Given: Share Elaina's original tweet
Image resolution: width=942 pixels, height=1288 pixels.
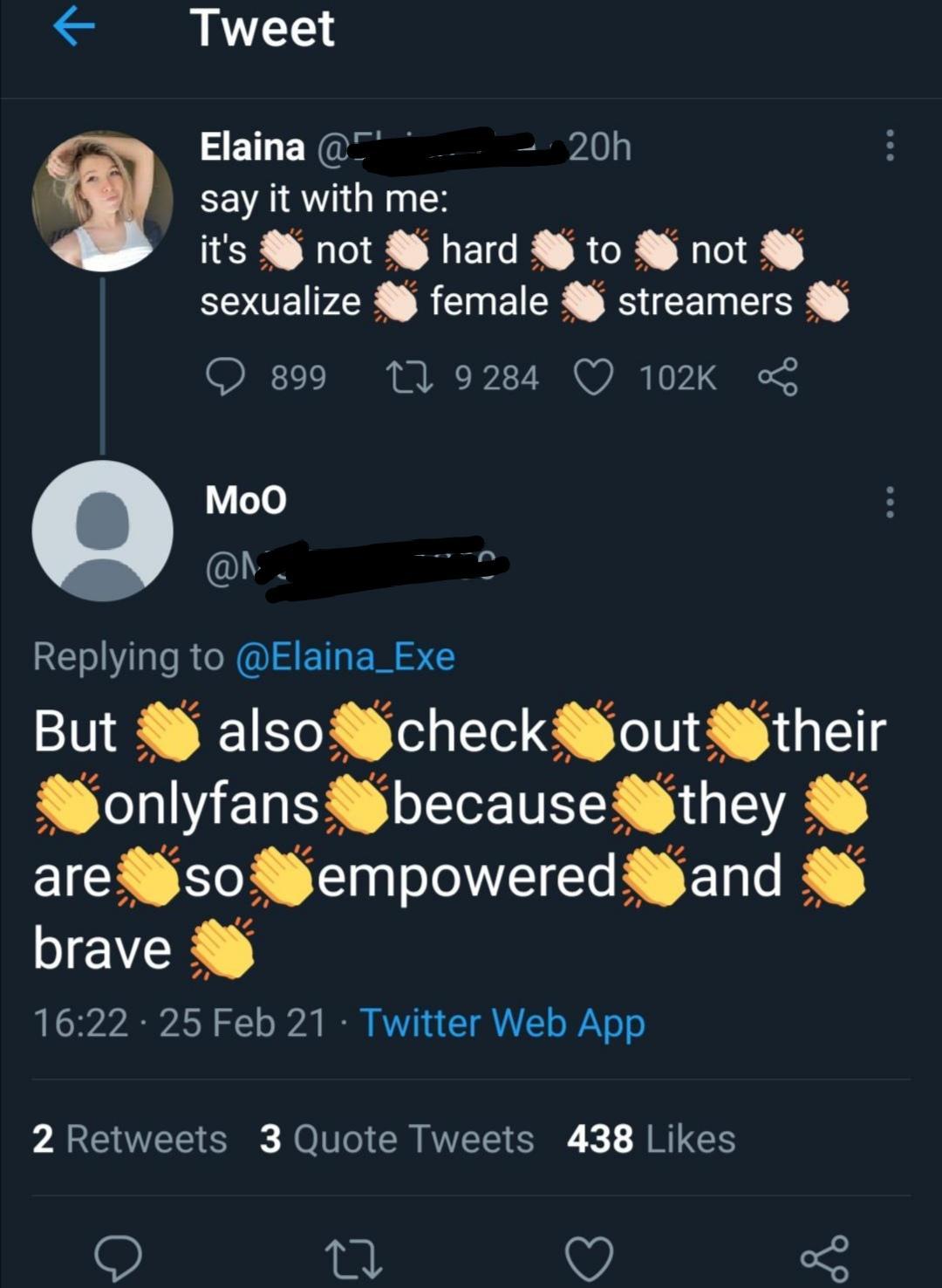Looking at the screenshot, I should pos(776,378).
